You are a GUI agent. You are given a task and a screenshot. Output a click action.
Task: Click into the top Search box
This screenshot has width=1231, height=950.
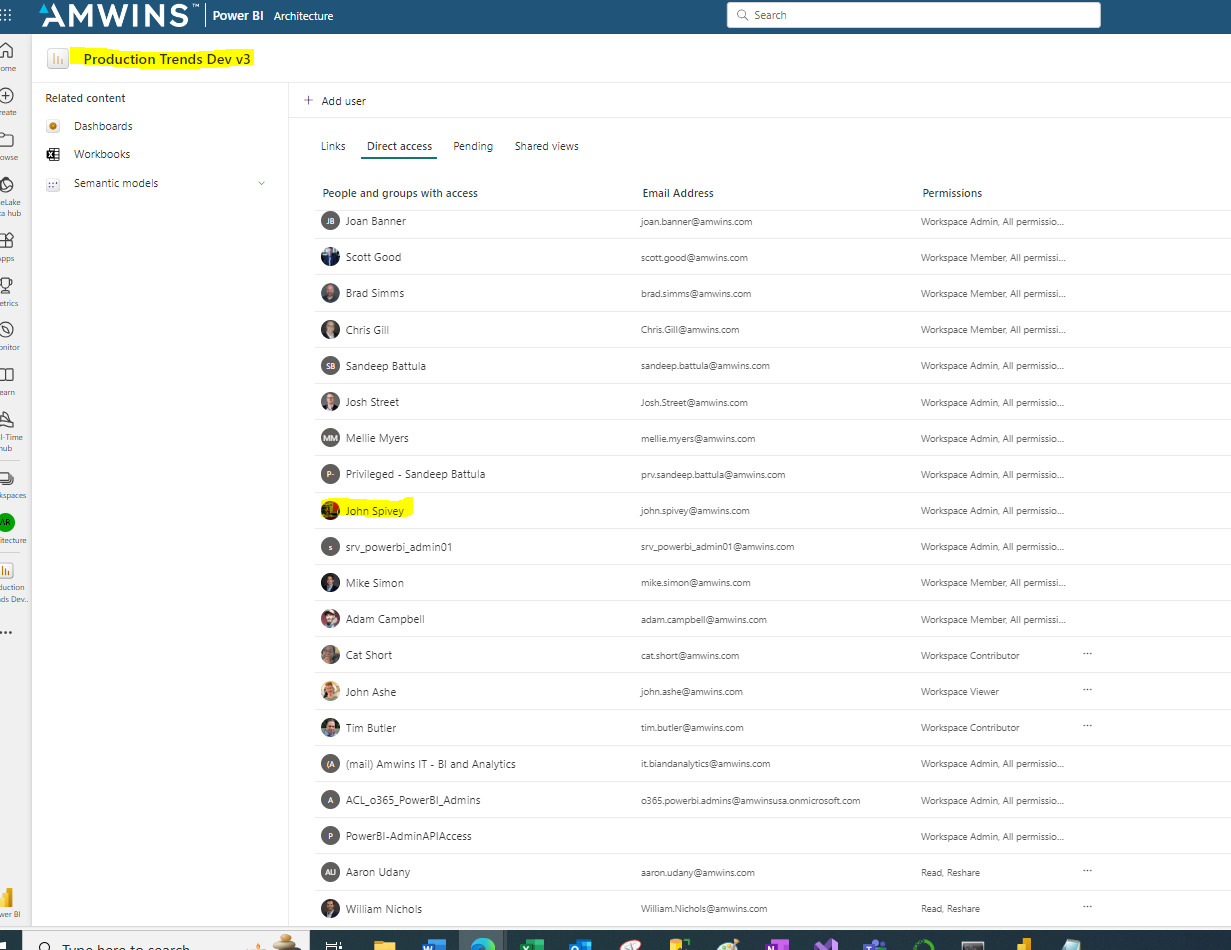tap(913, 15)
